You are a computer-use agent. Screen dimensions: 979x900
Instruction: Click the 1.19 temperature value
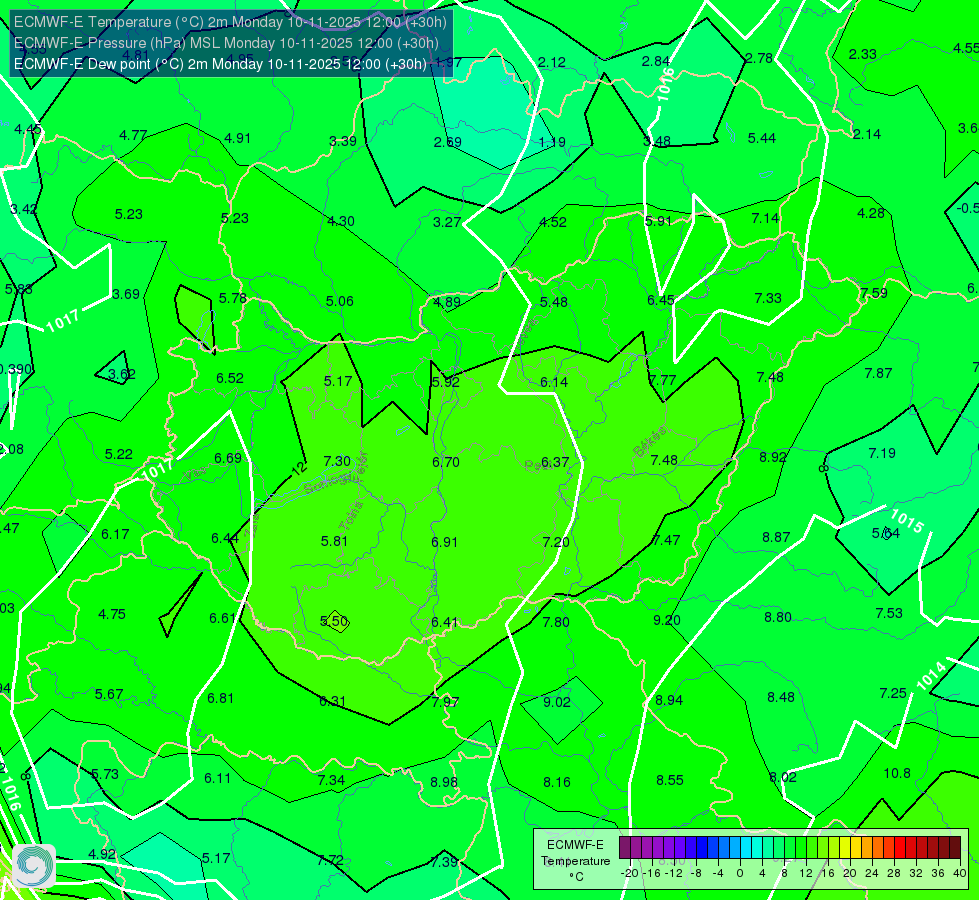(x=552, y=142)
